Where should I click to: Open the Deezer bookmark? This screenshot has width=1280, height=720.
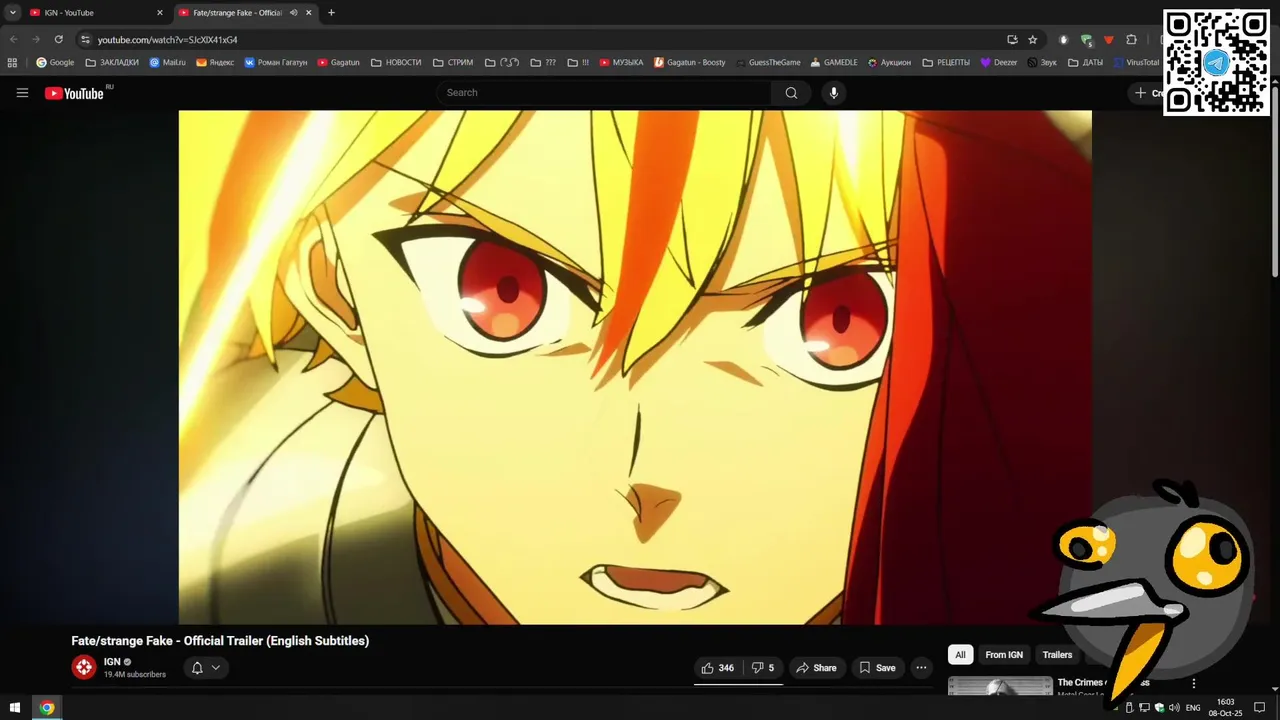tap(999, 62)
